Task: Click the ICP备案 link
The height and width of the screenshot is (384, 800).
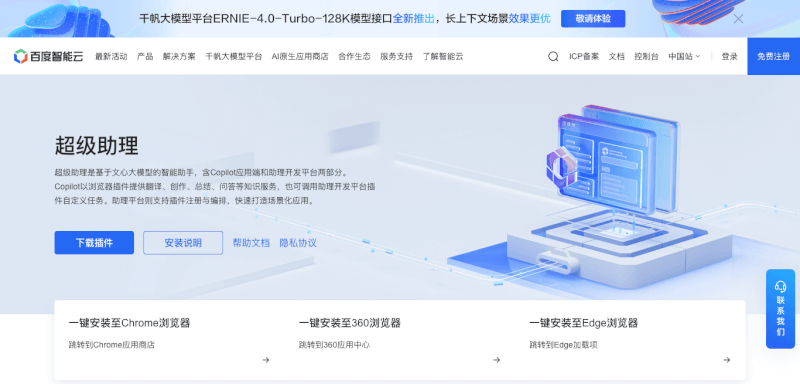Action: [584, 57]
